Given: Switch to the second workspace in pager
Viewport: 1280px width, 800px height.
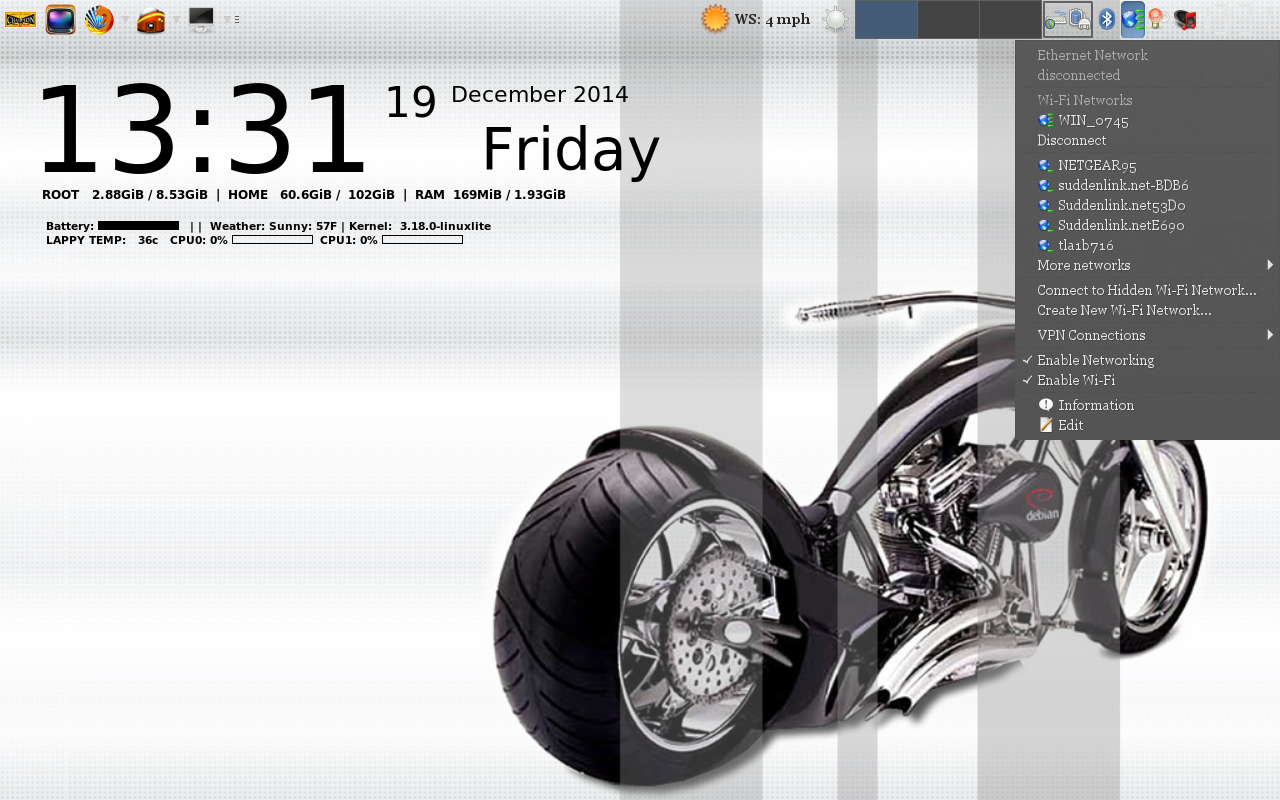Looking at the screenshot, I should (948, 19).
